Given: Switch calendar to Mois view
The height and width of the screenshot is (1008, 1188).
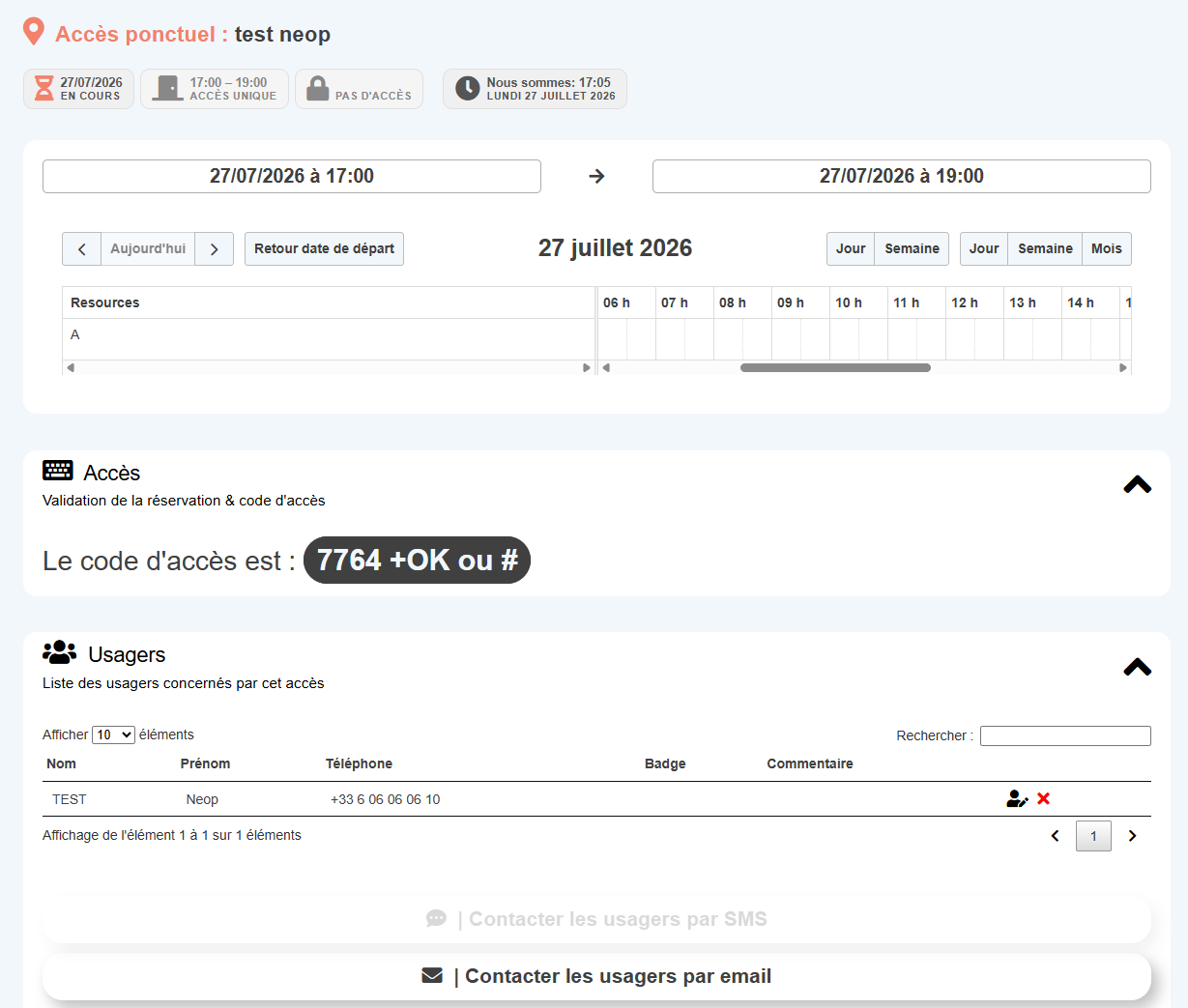Looking at the screenshot, I should pyautogui.click(x=1107, y=248).
